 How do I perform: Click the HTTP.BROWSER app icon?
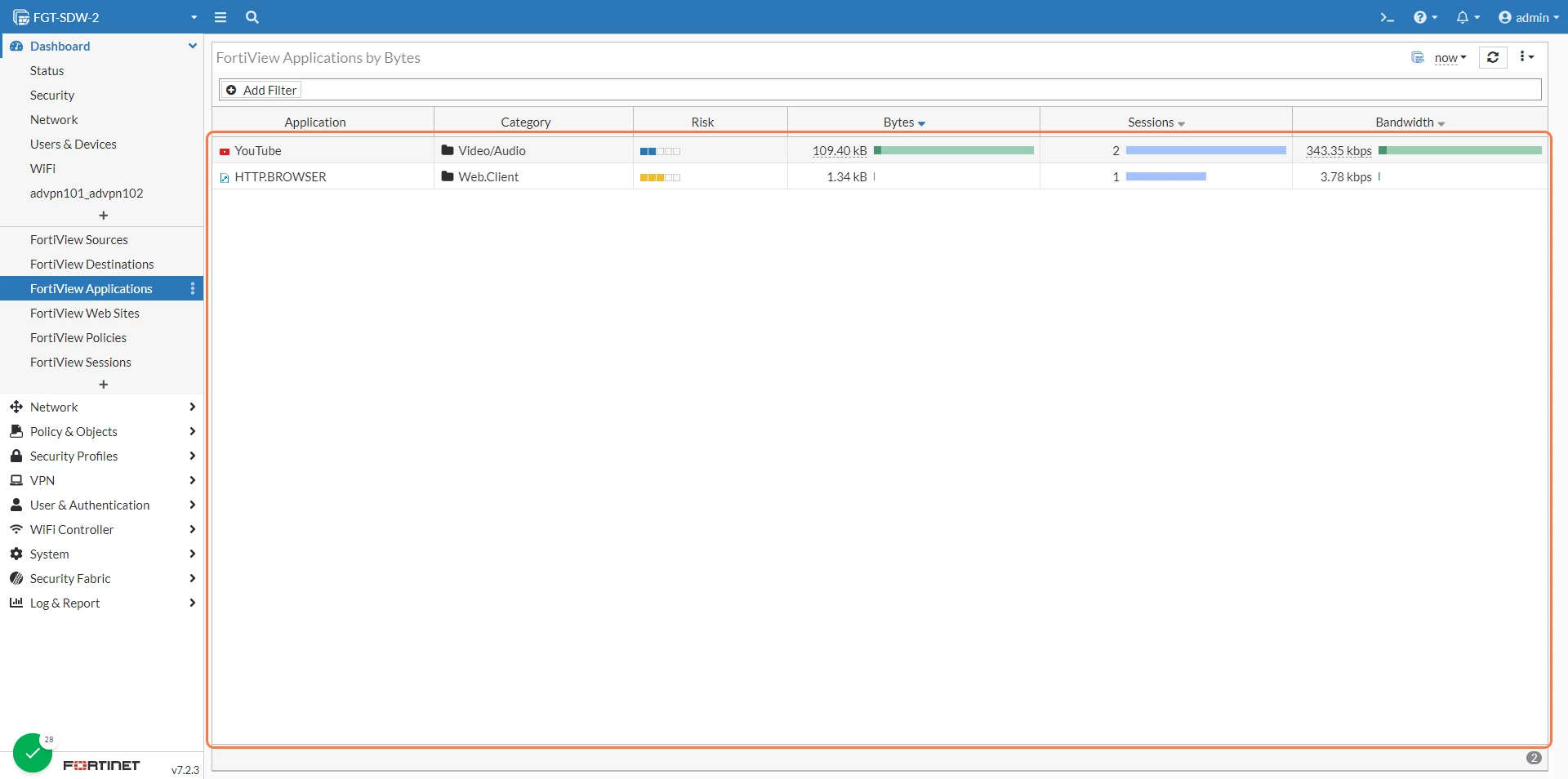click(x=225, y=177)
